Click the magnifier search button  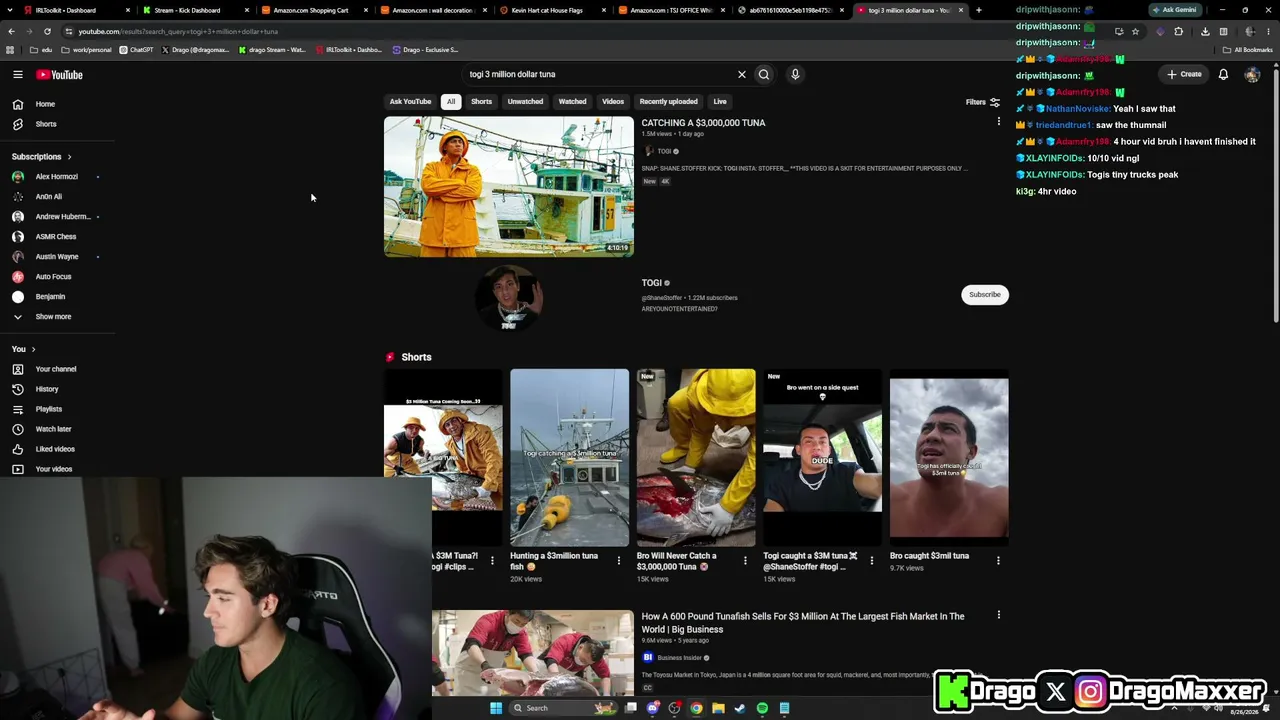tap(764, 74)
